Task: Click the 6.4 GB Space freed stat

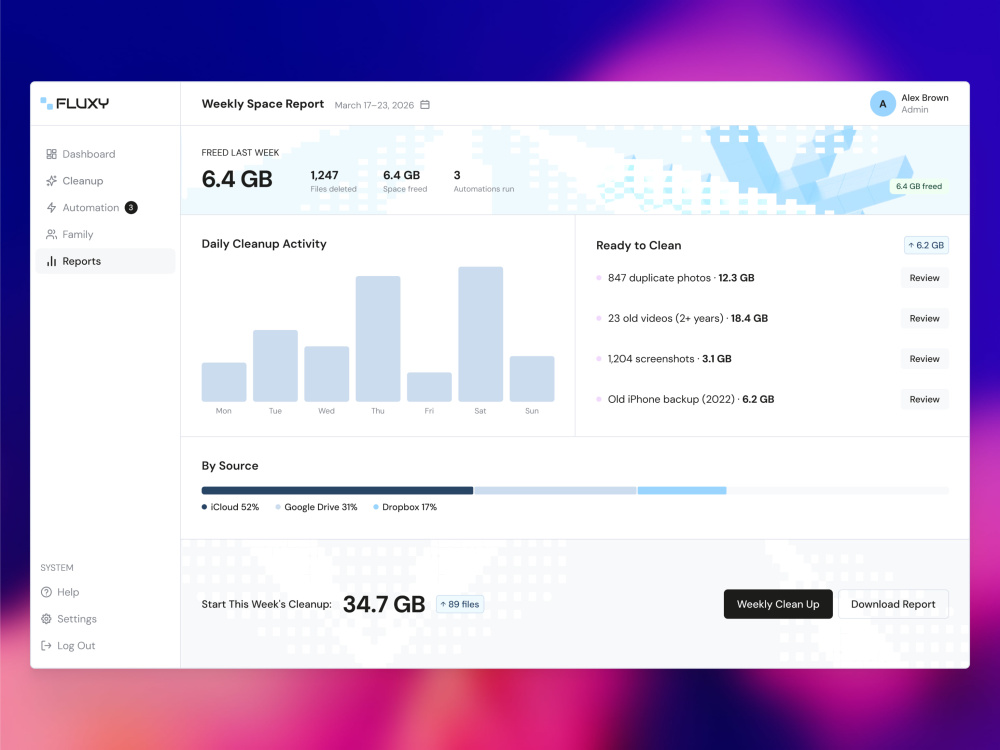Action: [405, 181]
